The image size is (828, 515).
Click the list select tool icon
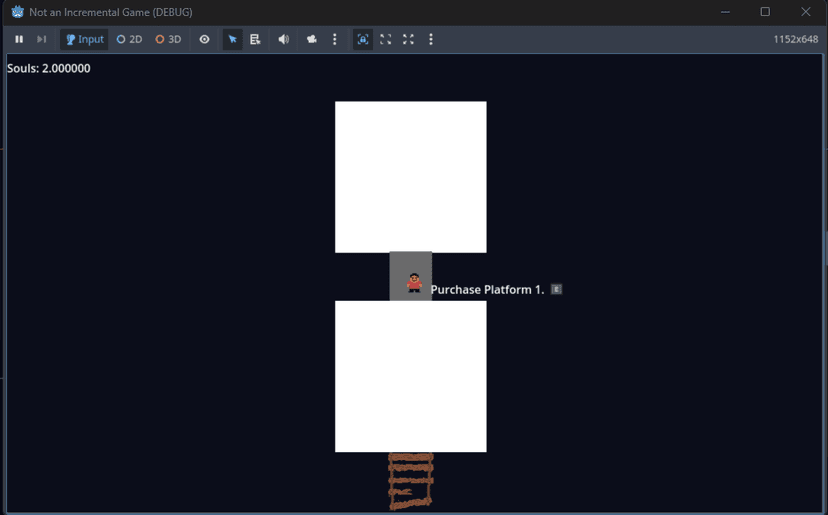tap(256, 40)
